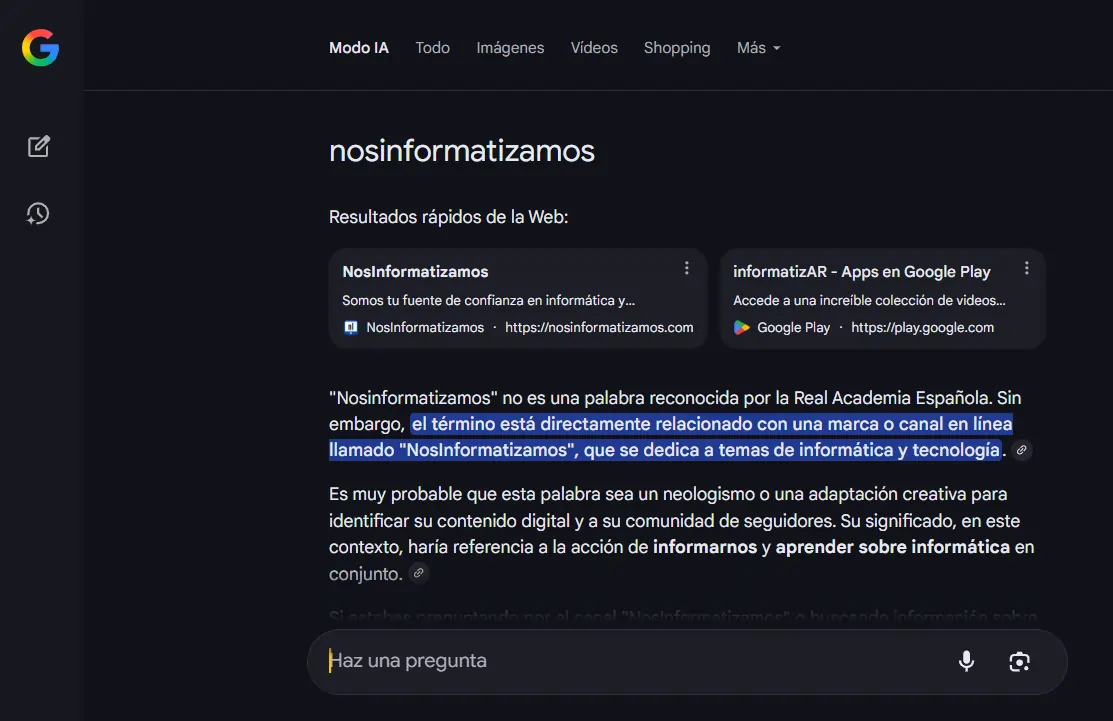The height and width of the screenshot is (721, 1113).
Task: Click "Es muy probable que esta palabra" paragraph
Action: 681,534
